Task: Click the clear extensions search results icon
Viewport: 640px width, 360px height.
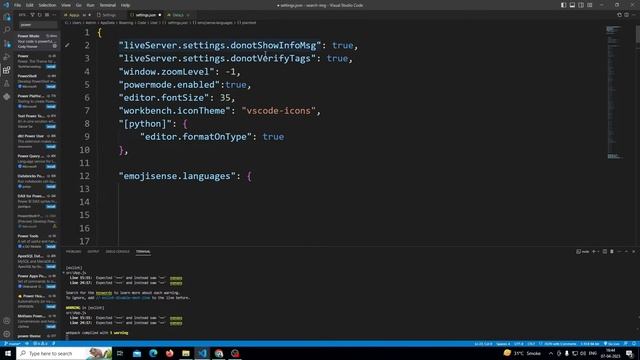Action: [x=47, y=15]
